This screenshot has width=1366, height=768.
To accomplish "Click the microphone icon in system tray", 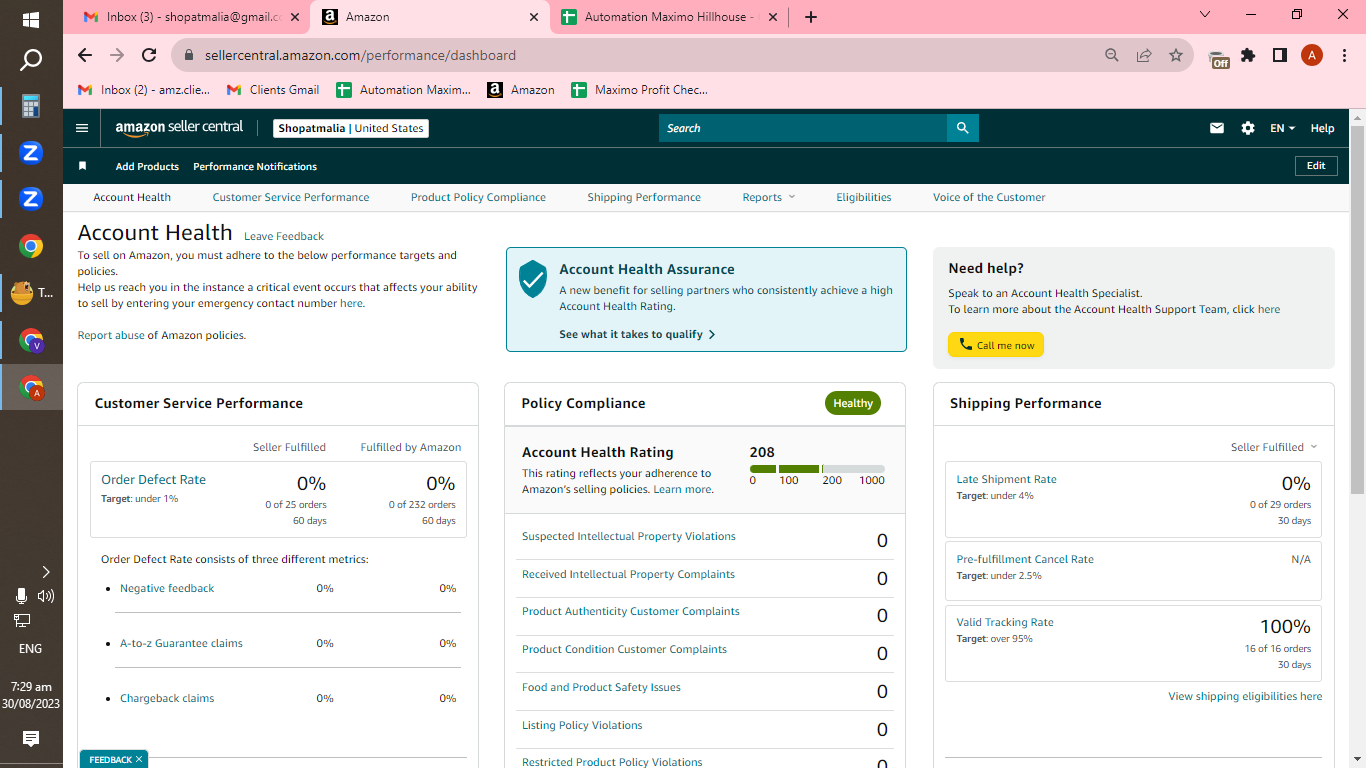I will (x=21, y=596).
